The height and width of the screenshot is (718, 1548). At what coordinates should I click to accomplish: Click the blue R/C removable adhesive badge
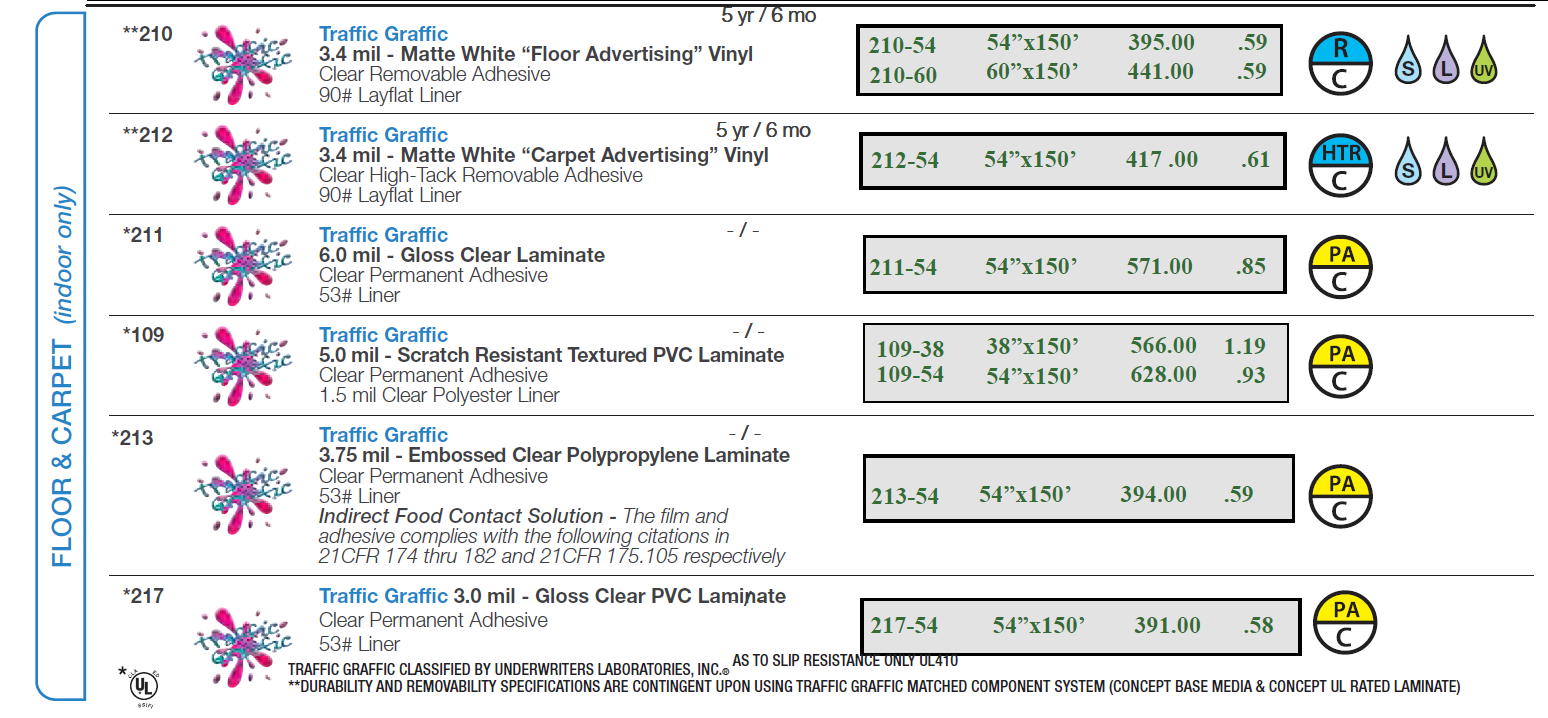point(1341,62)
